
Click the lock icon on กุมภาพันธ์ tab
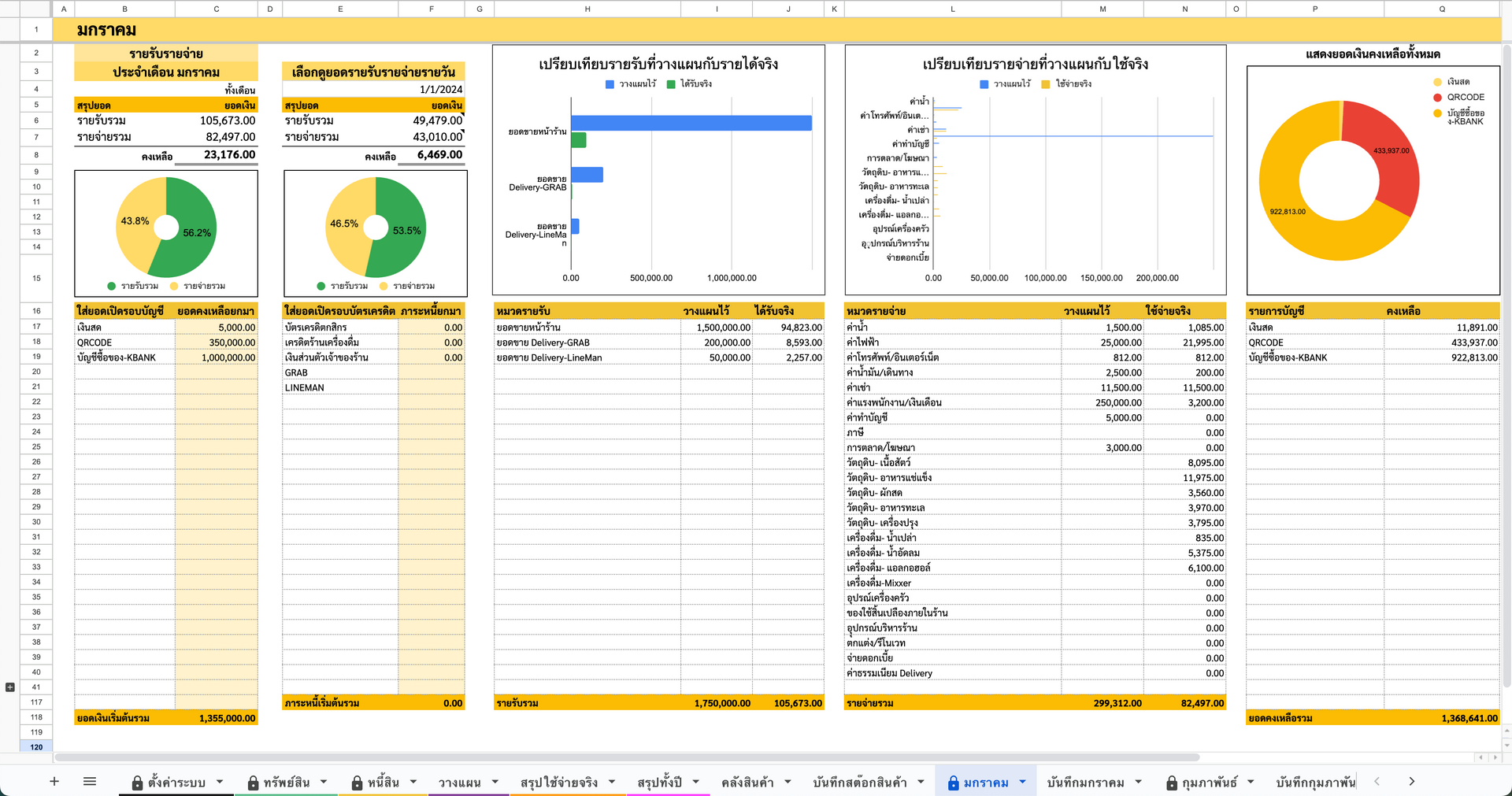tap(1172, 783)
